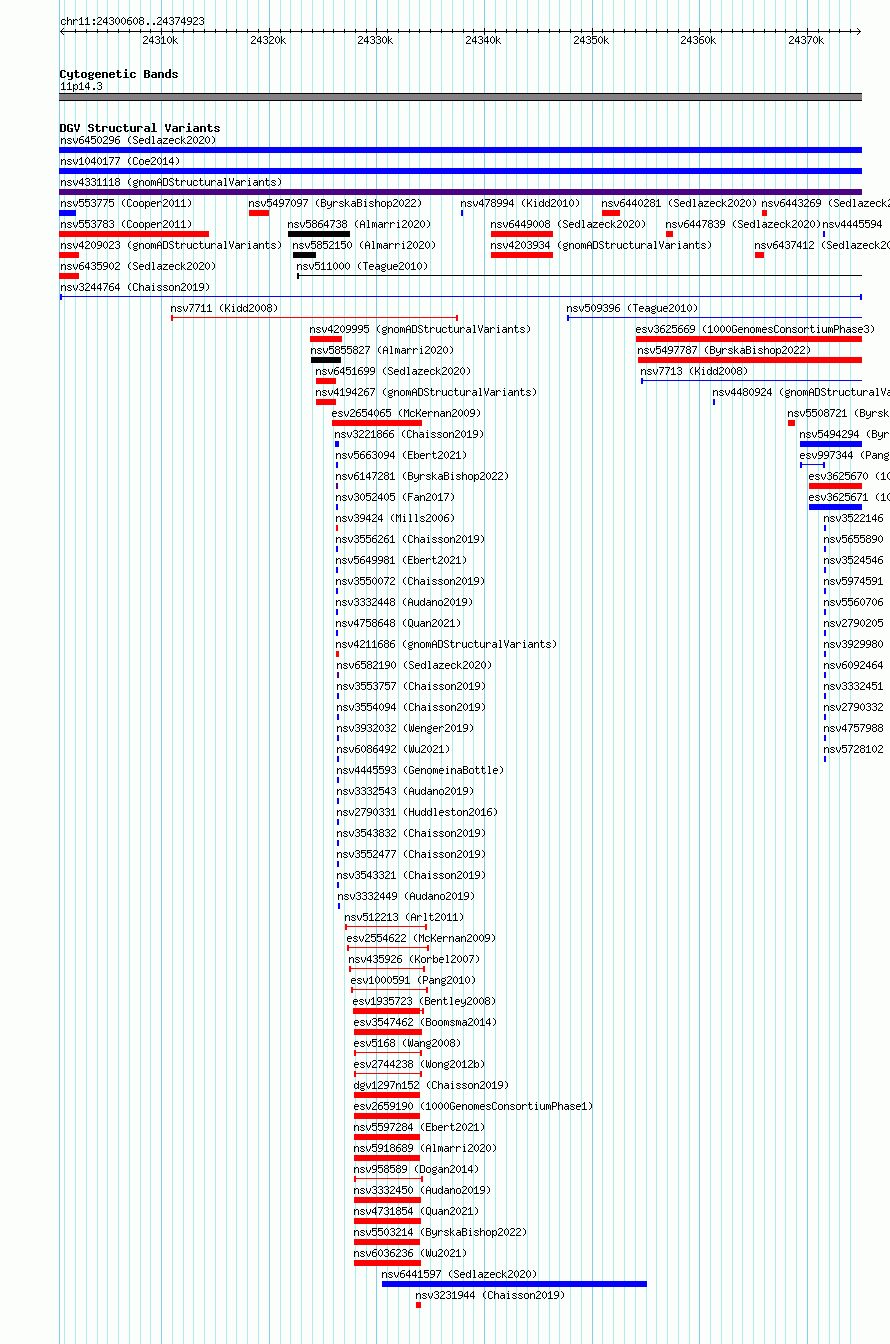Viewport: 890px width, 1344px height.
Task: Select esv2744238 (Wong2012b) variant
Action: [419, 1064]
